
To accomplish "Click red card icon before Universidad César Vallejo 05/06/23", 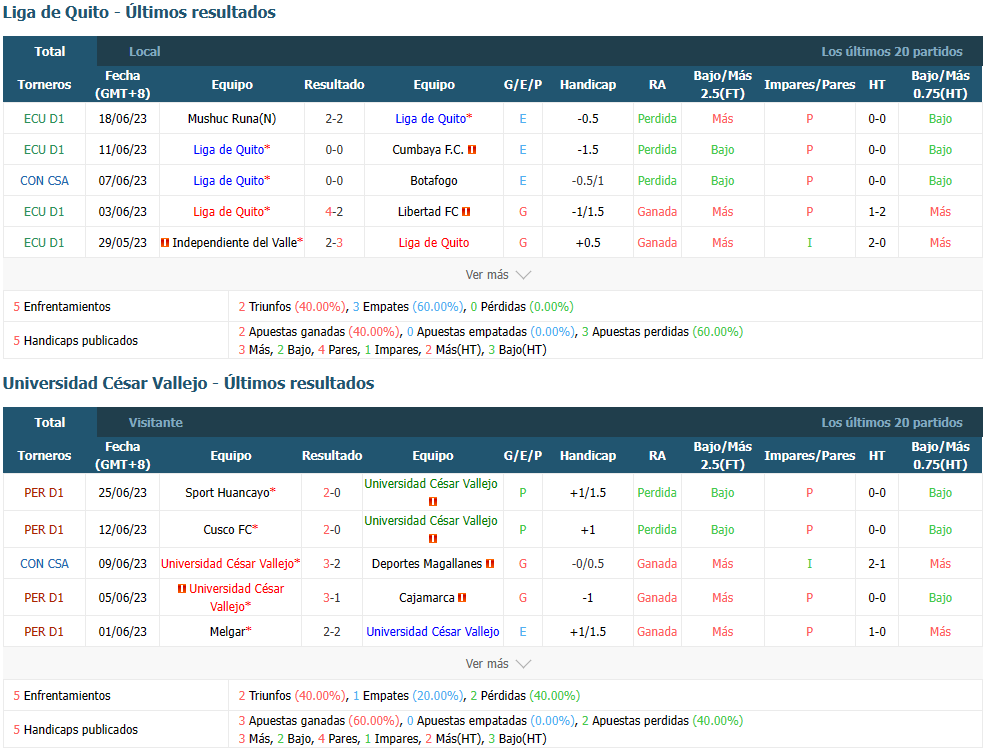I will pos(182,588).
